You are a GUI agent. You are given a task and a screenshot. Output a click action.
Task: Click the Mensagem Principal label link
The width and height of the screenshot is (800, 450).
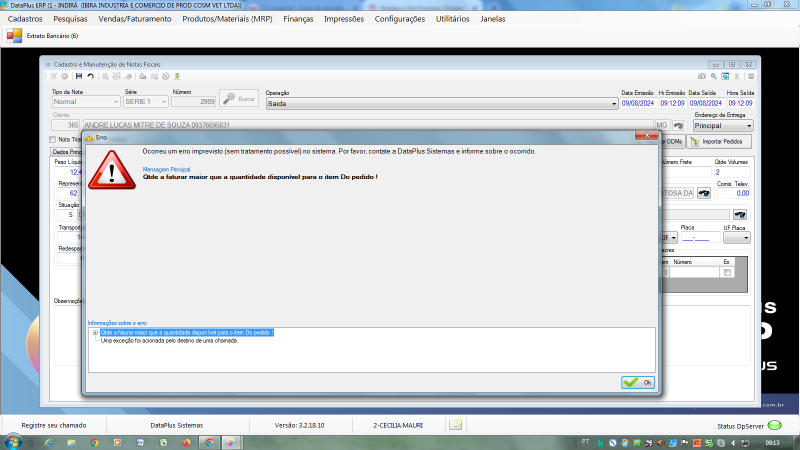[166, 169]
